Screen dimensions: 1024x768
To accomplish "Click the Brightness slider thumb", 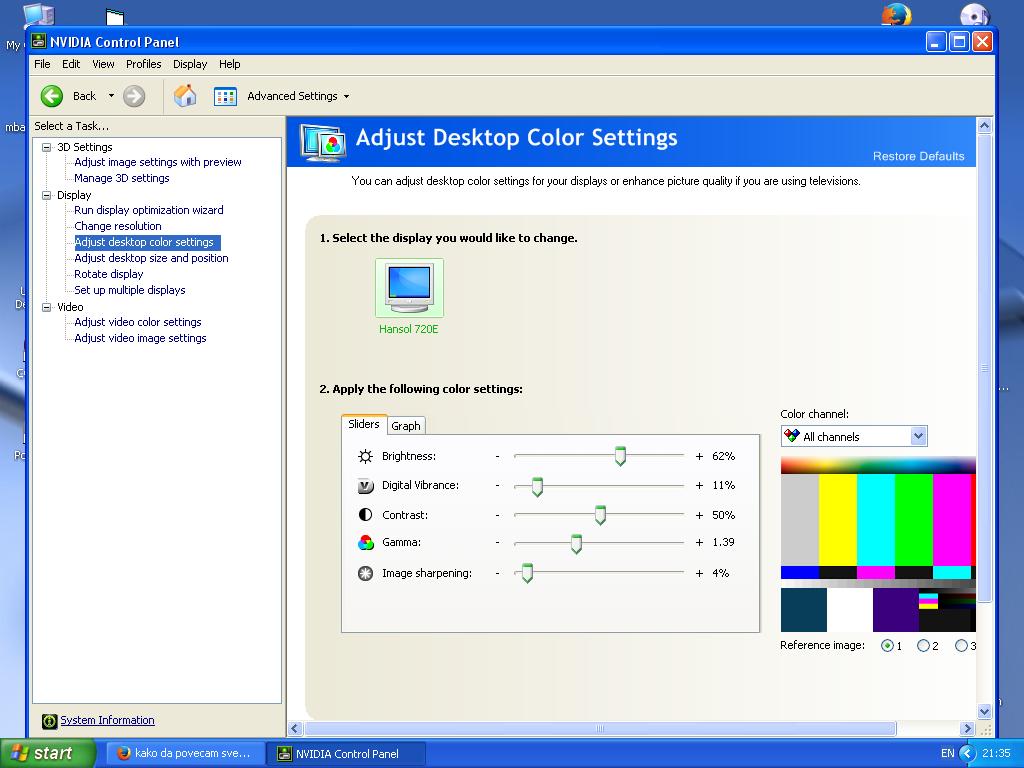I will click(x=620, y=456).
